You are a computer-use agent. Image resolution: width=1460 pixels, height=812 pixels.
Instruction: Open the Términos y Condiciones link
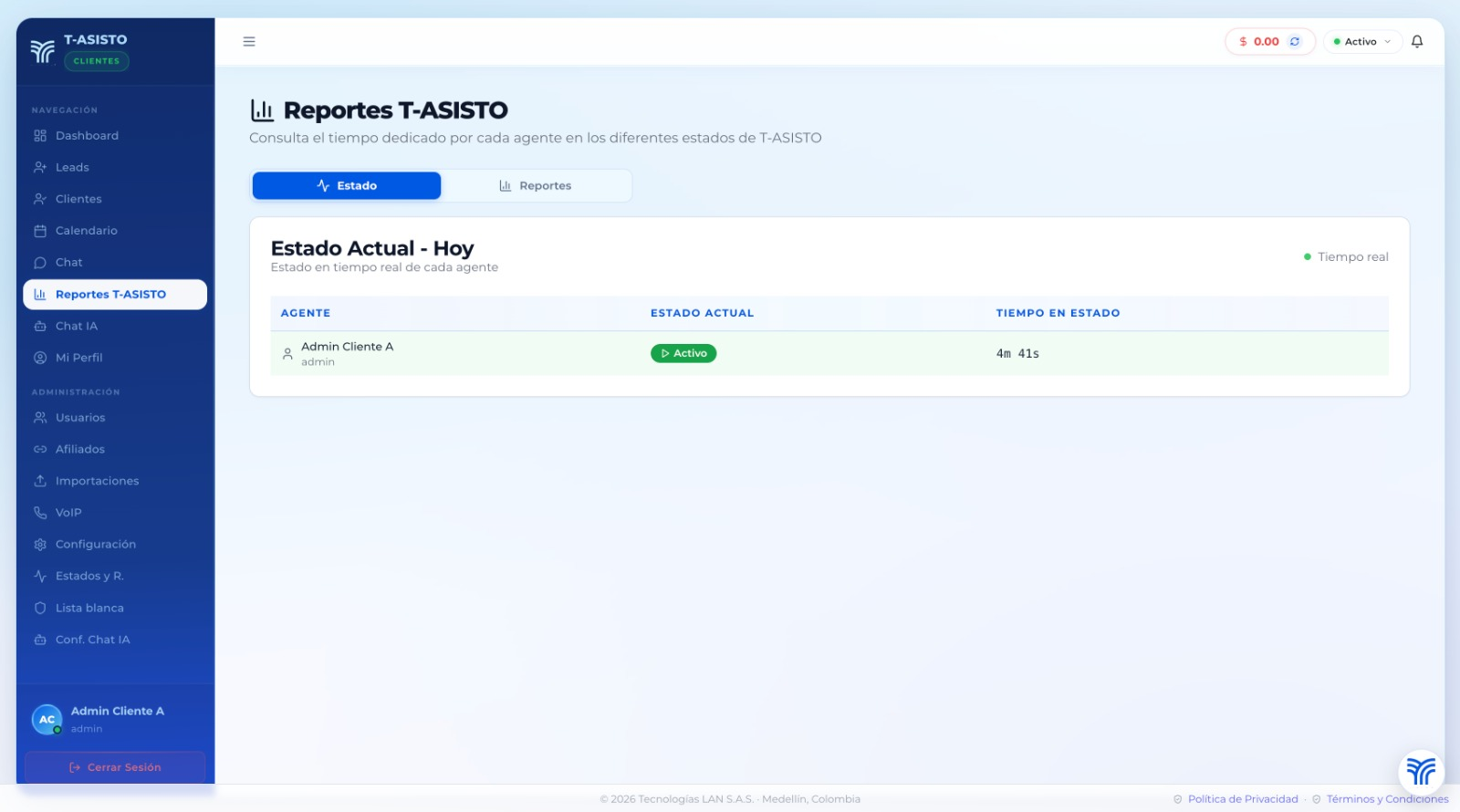(1386, 799)
